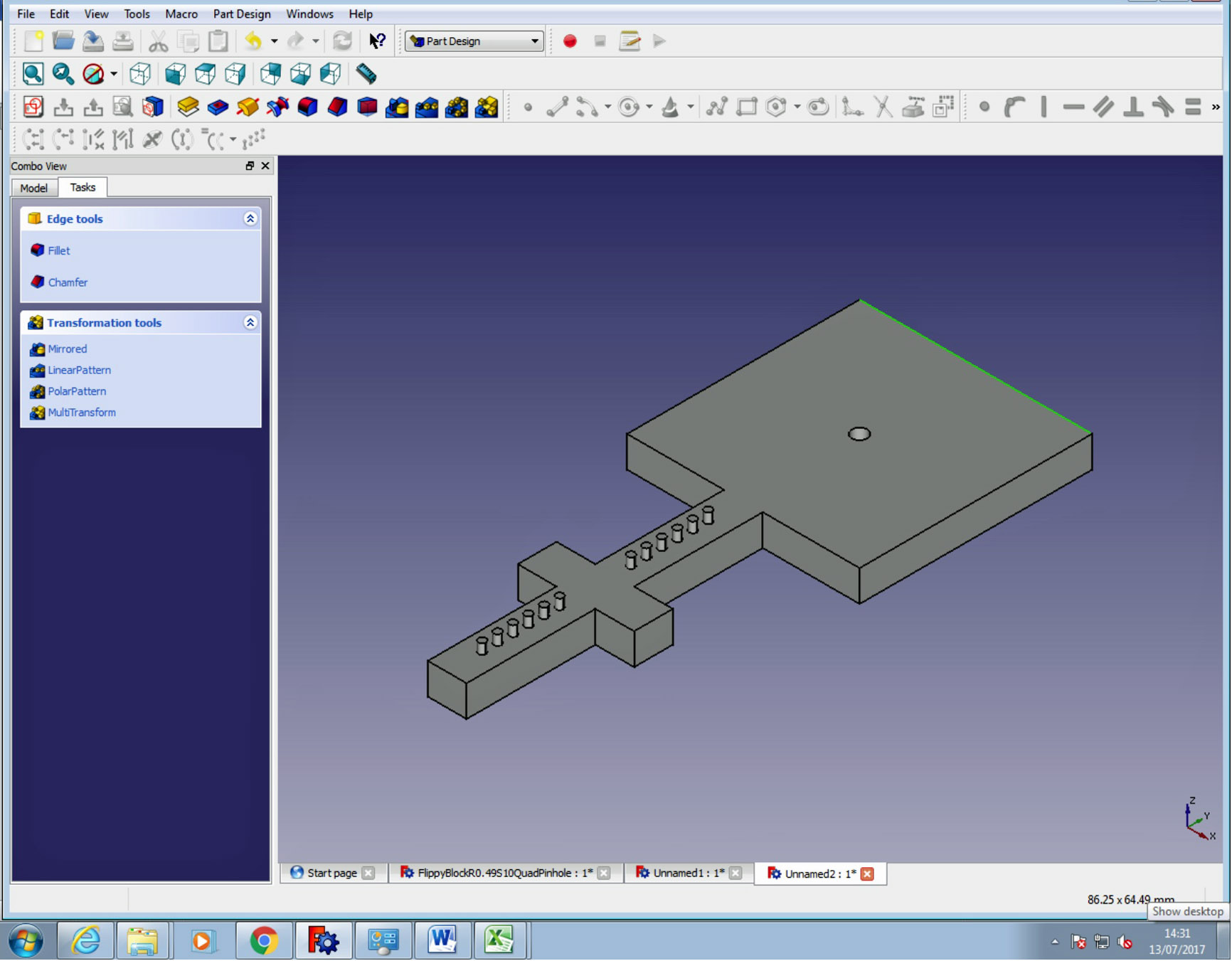Viewport: 1232px width, 961px height.
Task: Open Chrome from the taskbar
Action: (x=263, y=941)
